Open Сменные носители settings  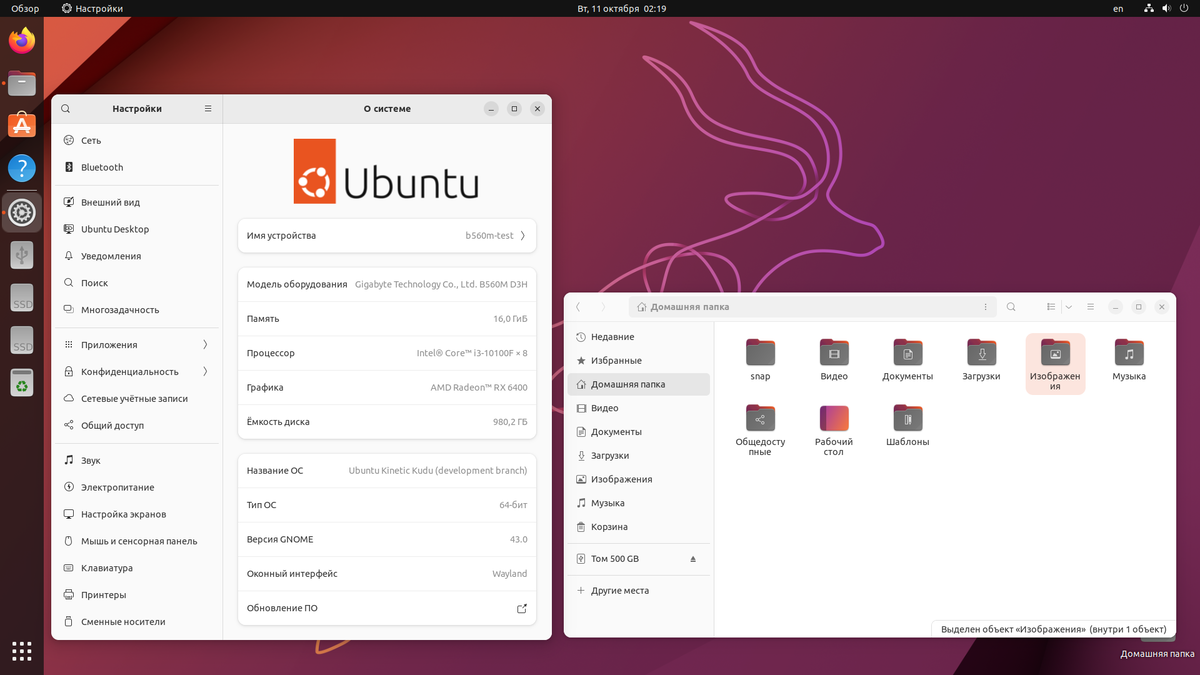pos(137,622)
